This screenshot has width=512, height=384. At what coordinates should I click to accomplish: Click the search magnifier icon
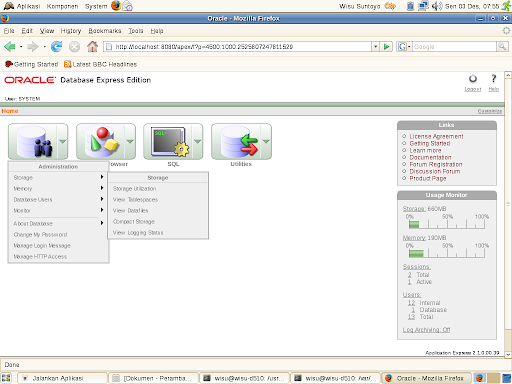[x=502, y=47]
